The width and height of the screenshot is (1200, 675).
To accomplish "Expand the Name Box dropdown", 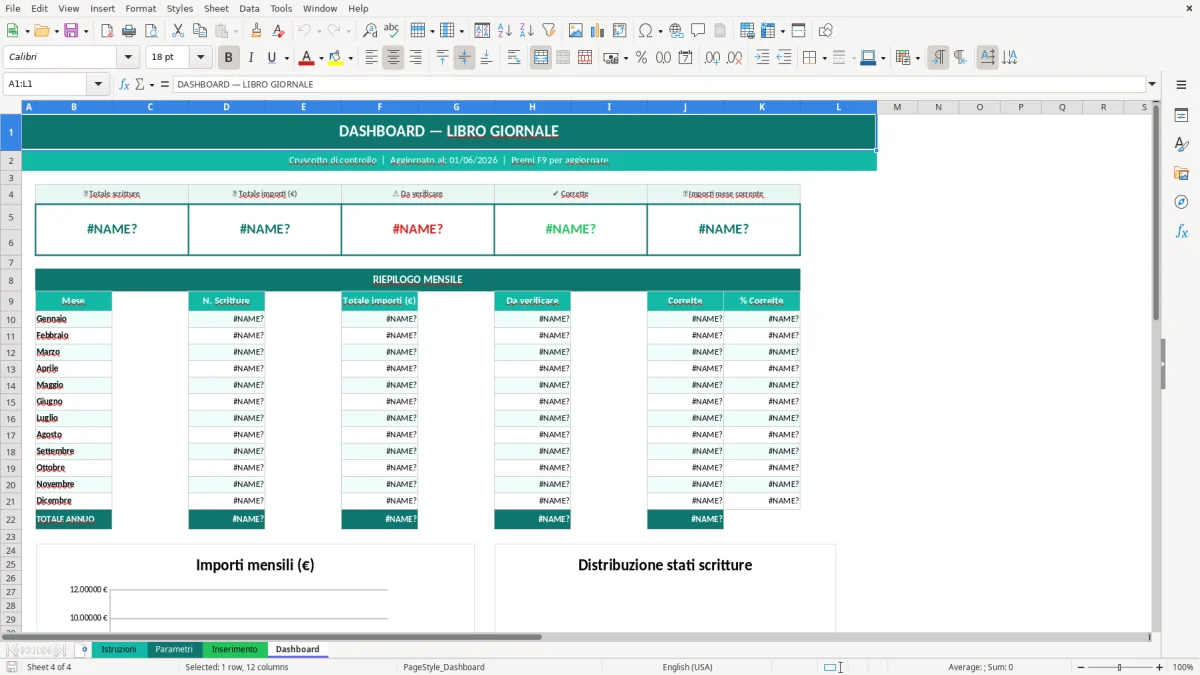I will click(98, 84).
